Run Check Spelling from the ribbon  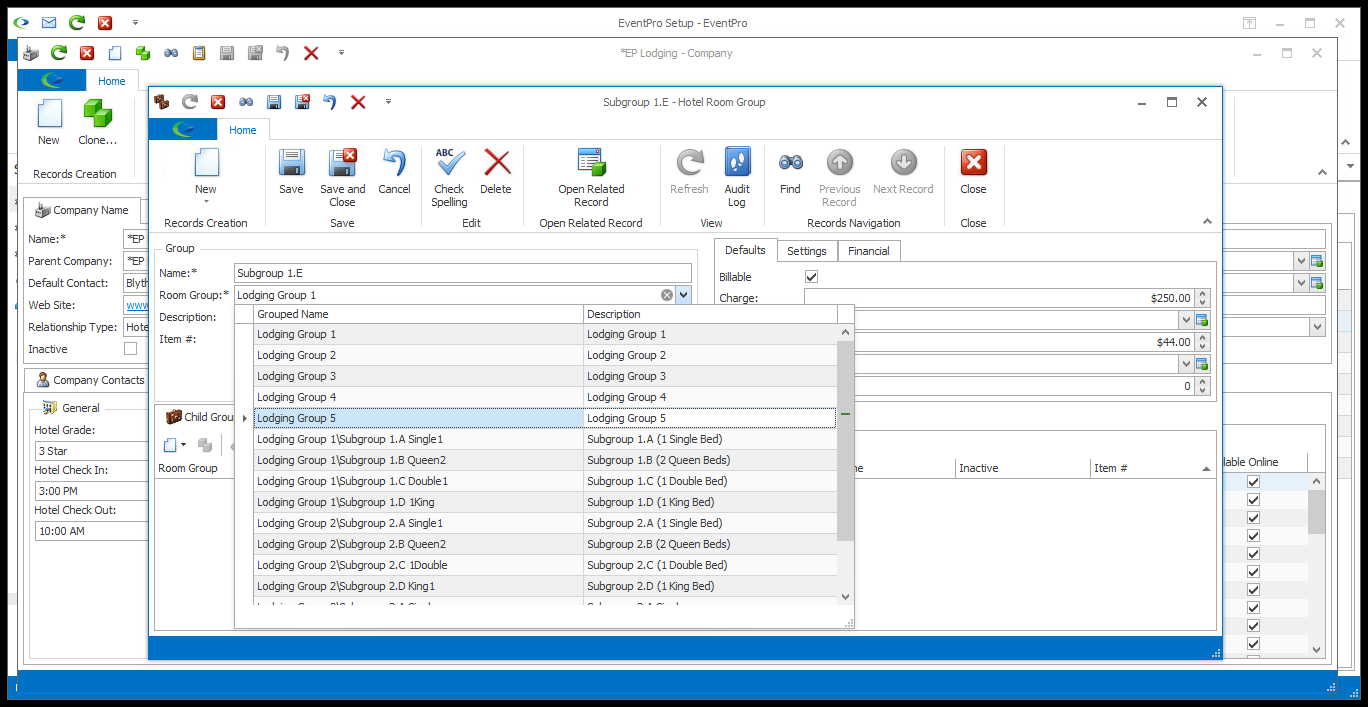[x=449, y=178]
